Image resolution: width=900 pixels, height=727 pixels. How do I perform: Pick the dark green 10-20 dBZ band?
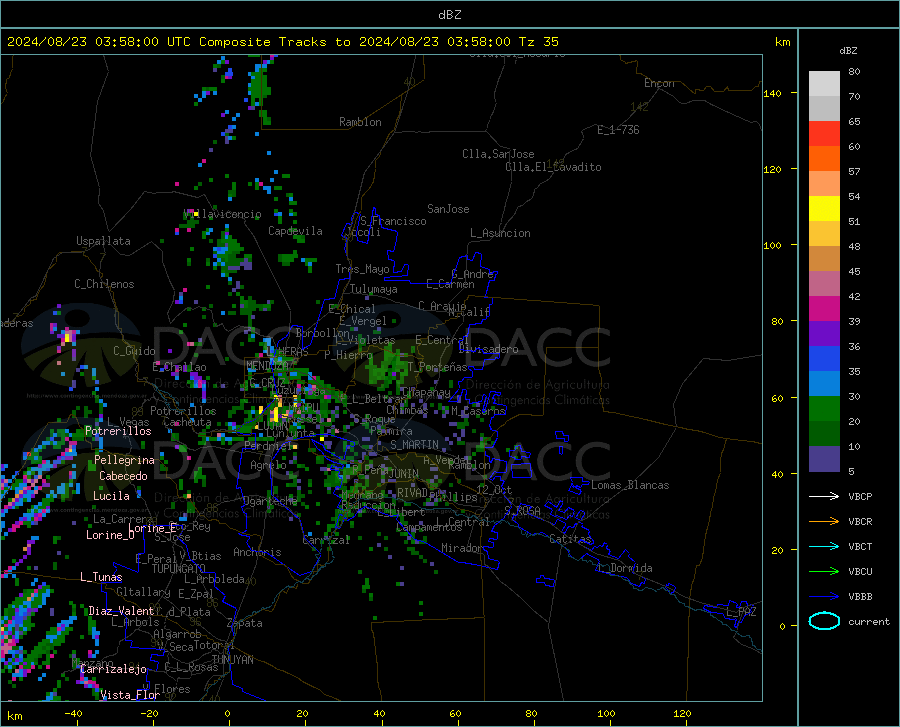click(x=824, y=434)
